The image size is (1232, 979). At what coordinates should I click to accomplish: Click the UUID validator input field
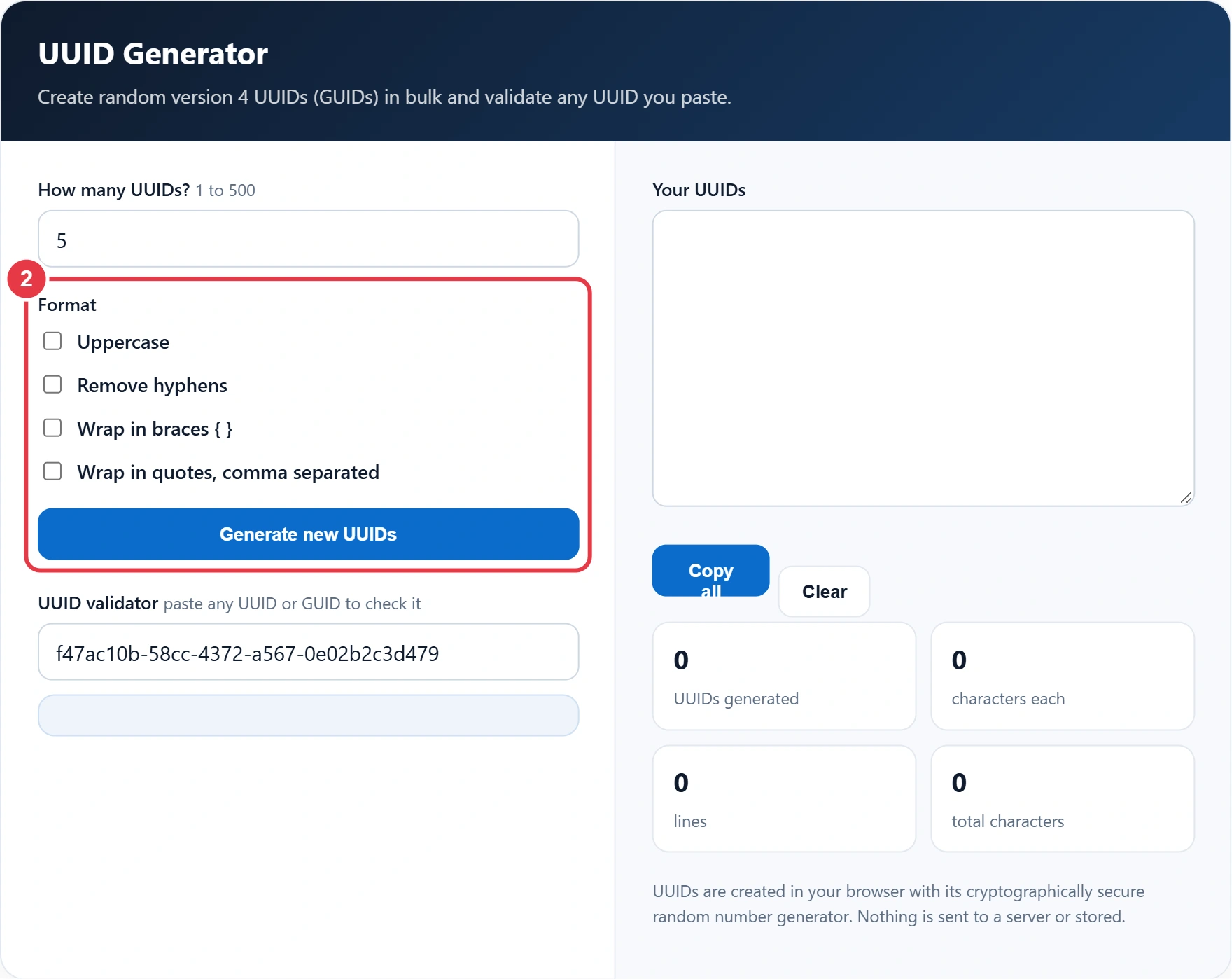308,653
